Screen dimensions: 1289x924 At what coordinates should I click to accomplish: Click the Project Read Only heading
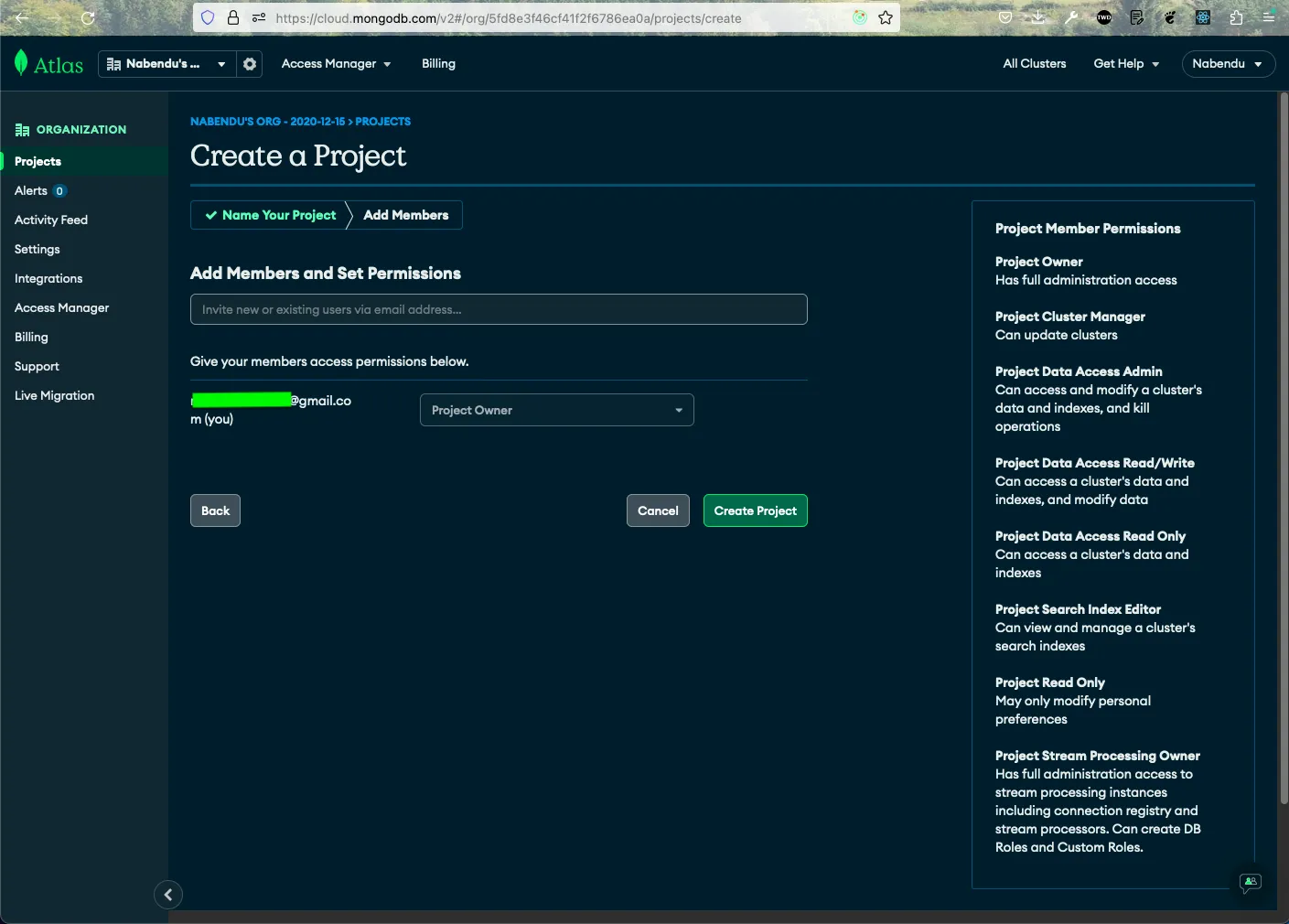click(x=1050, y=682)
